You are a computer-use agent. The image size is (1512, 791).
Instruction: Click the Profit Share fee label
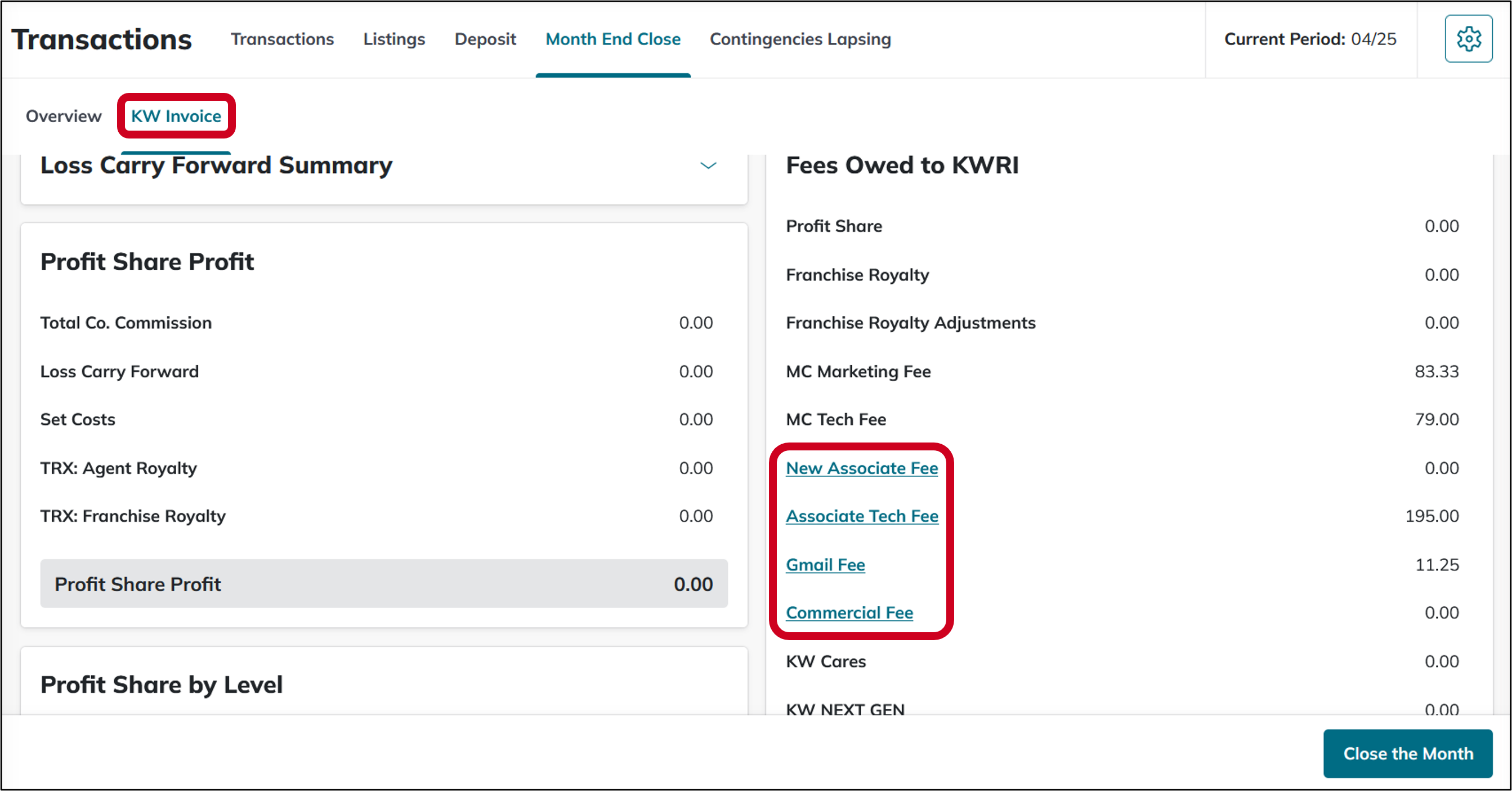834,226
